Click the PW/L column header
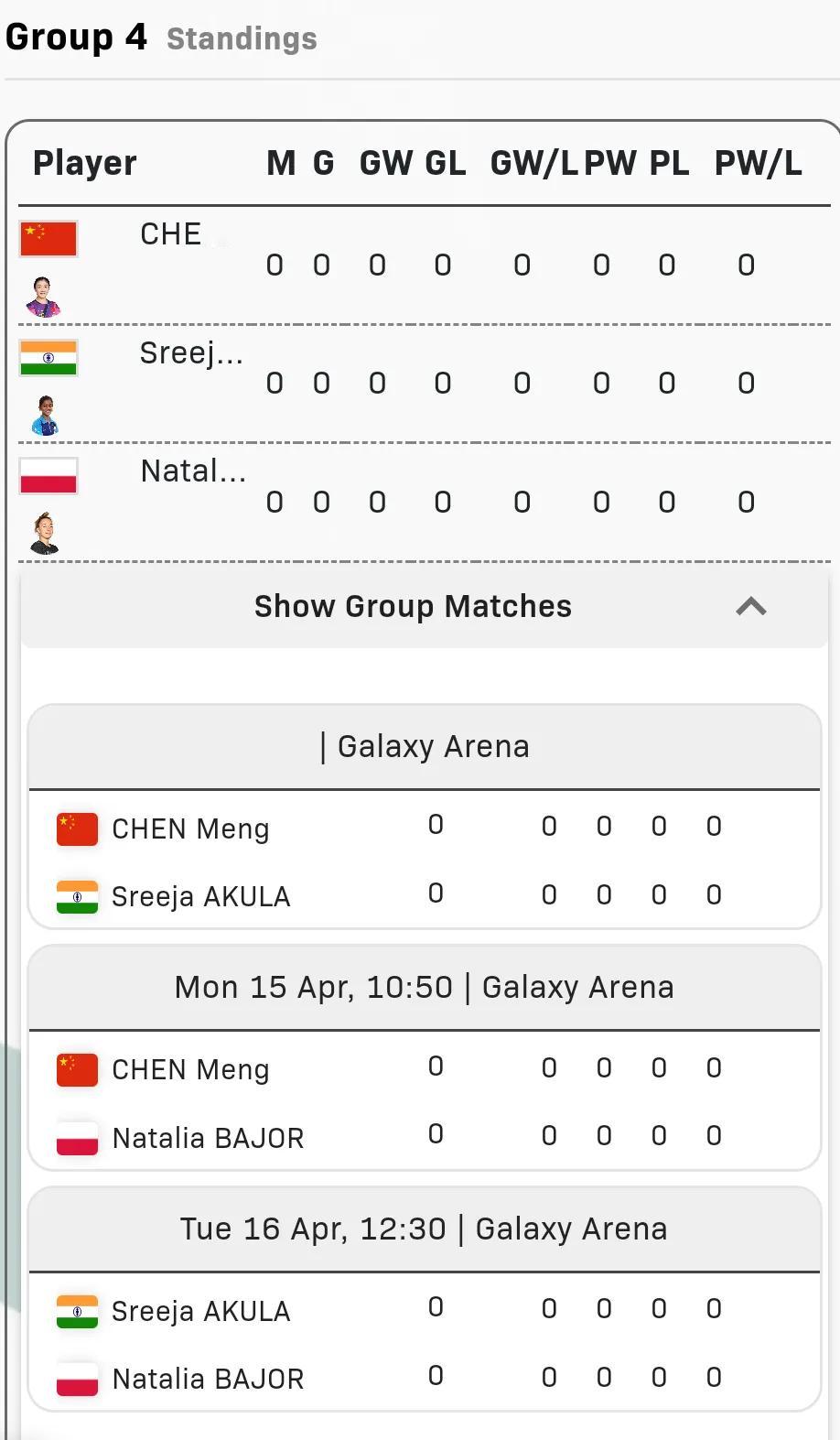The image size is (840, 1440). [x=758, y=163]
